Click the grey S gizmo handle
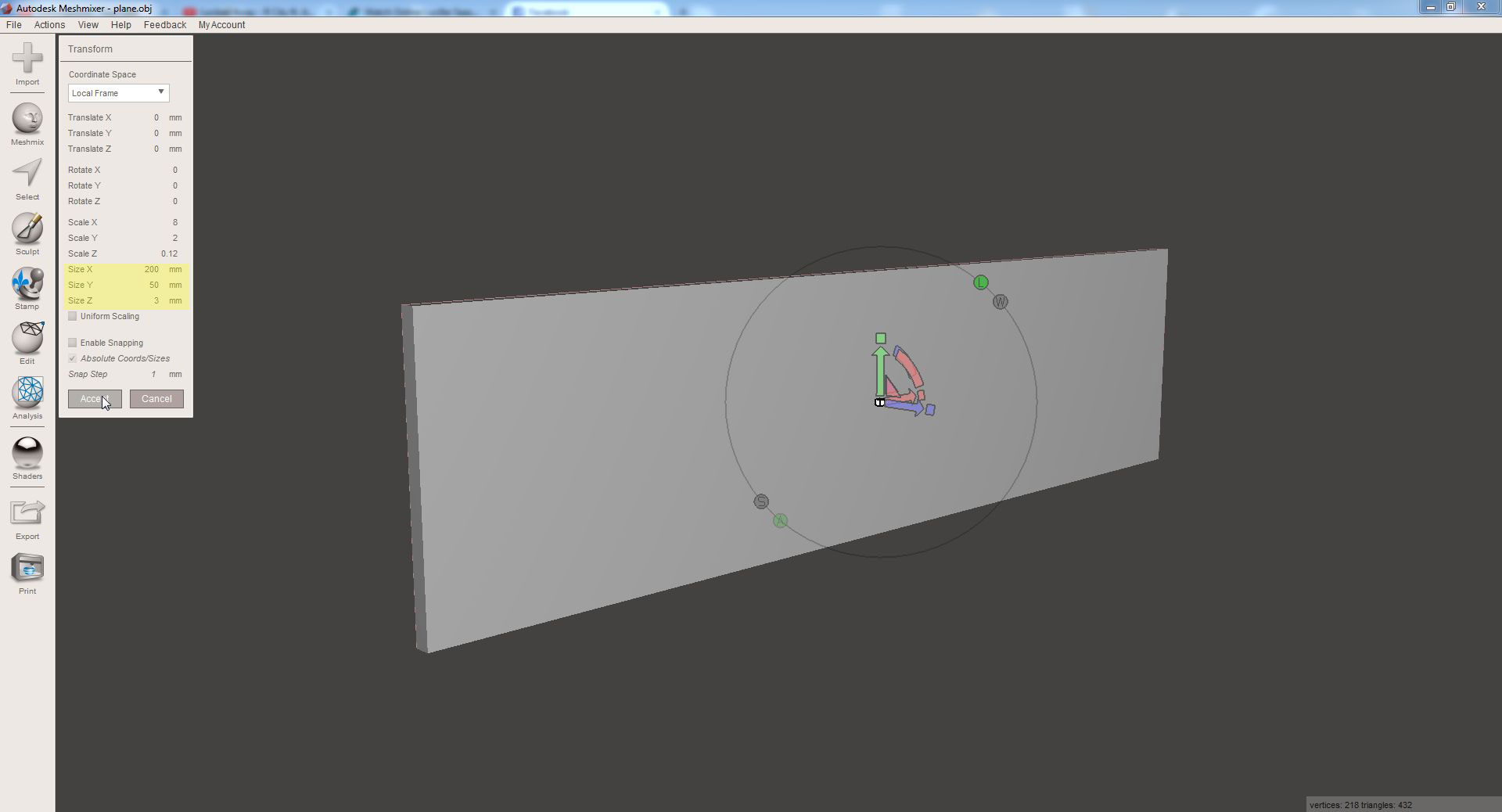The height and width of the screenshot is (812, 1502). tap(761, 501)
